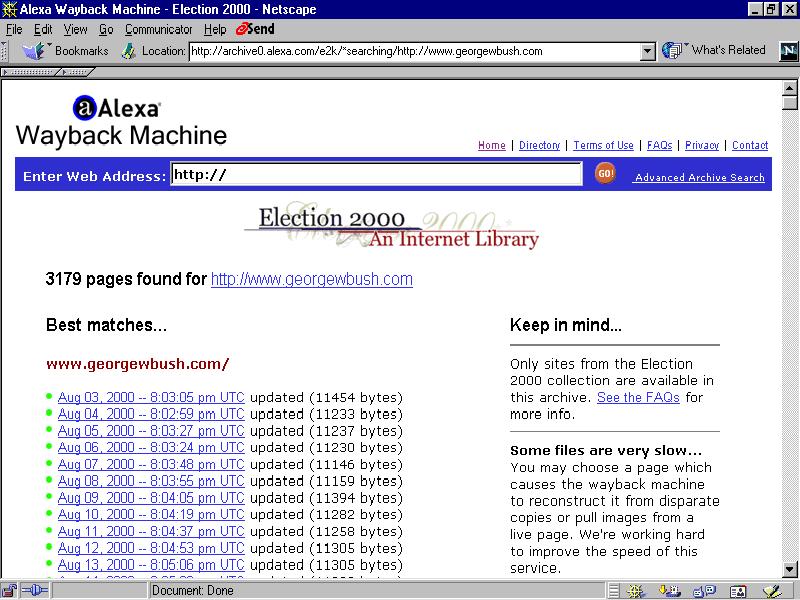Collapse the location toolbar handle
This screenshot has height=600, width=800.
pos(5,51)
